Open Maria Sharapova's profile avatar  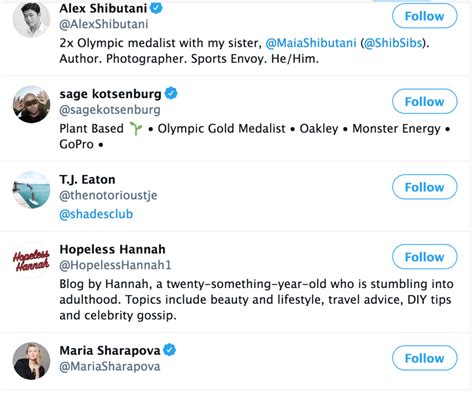click(x=31, y=361)
